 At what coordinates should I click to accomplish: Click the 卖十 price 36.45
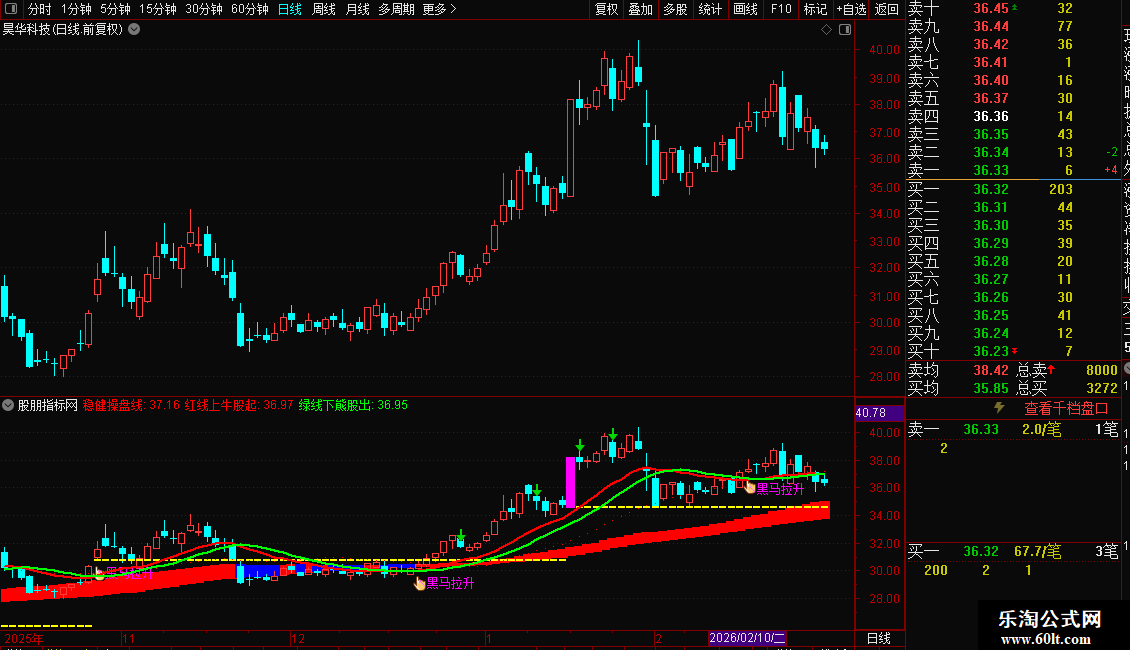pyautogui.click(x=990, y=9)
